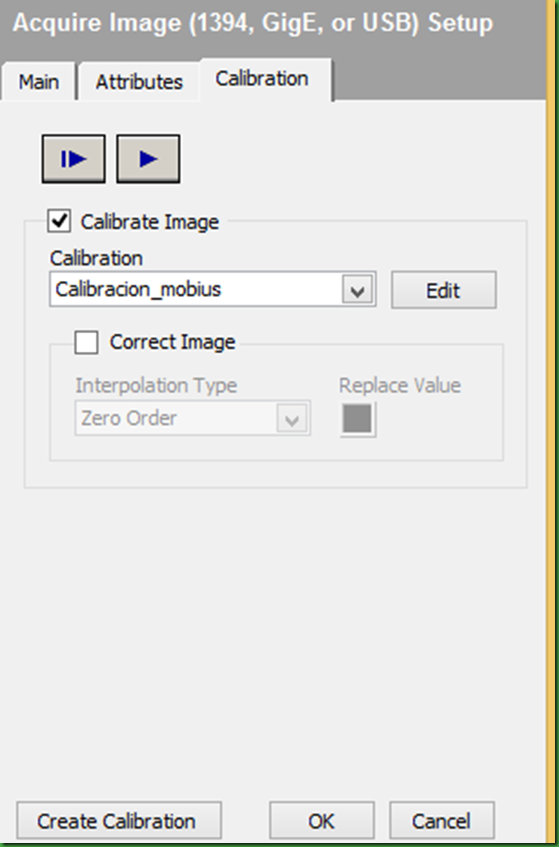559x847 pixels.
Task: Select the Calibration tab
Action: point(262,79)
